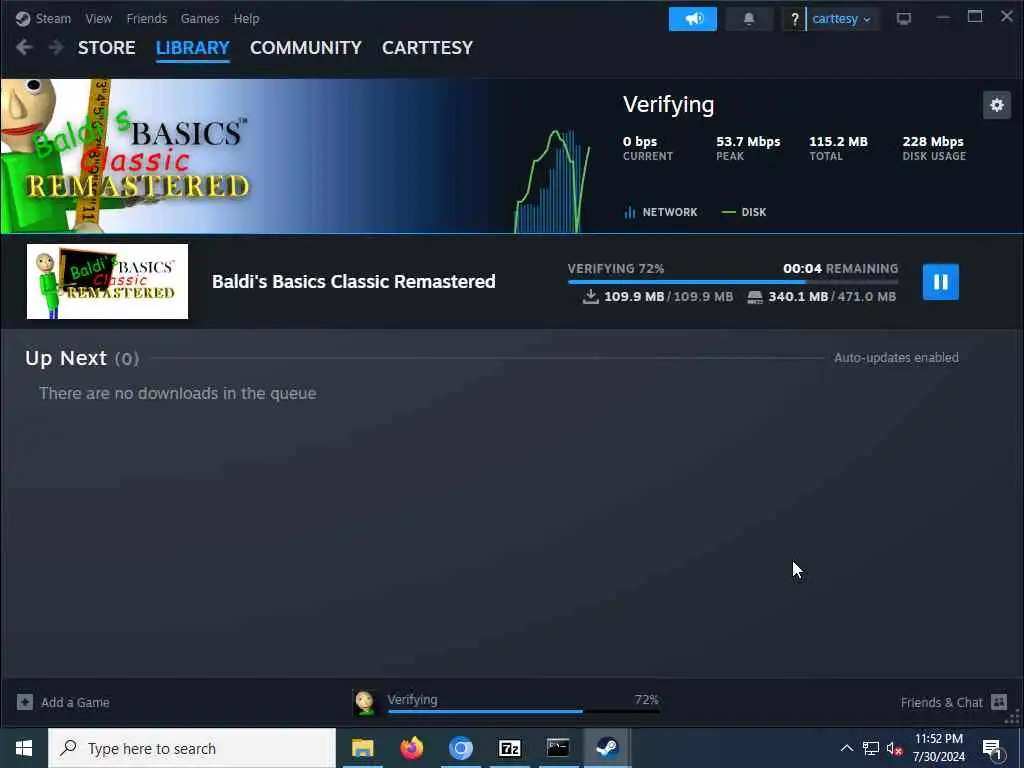Image resolution: width=1024 pixels, height=768 pixels.
Task: Open the notifications bell
Action: (x=748, y=19)
